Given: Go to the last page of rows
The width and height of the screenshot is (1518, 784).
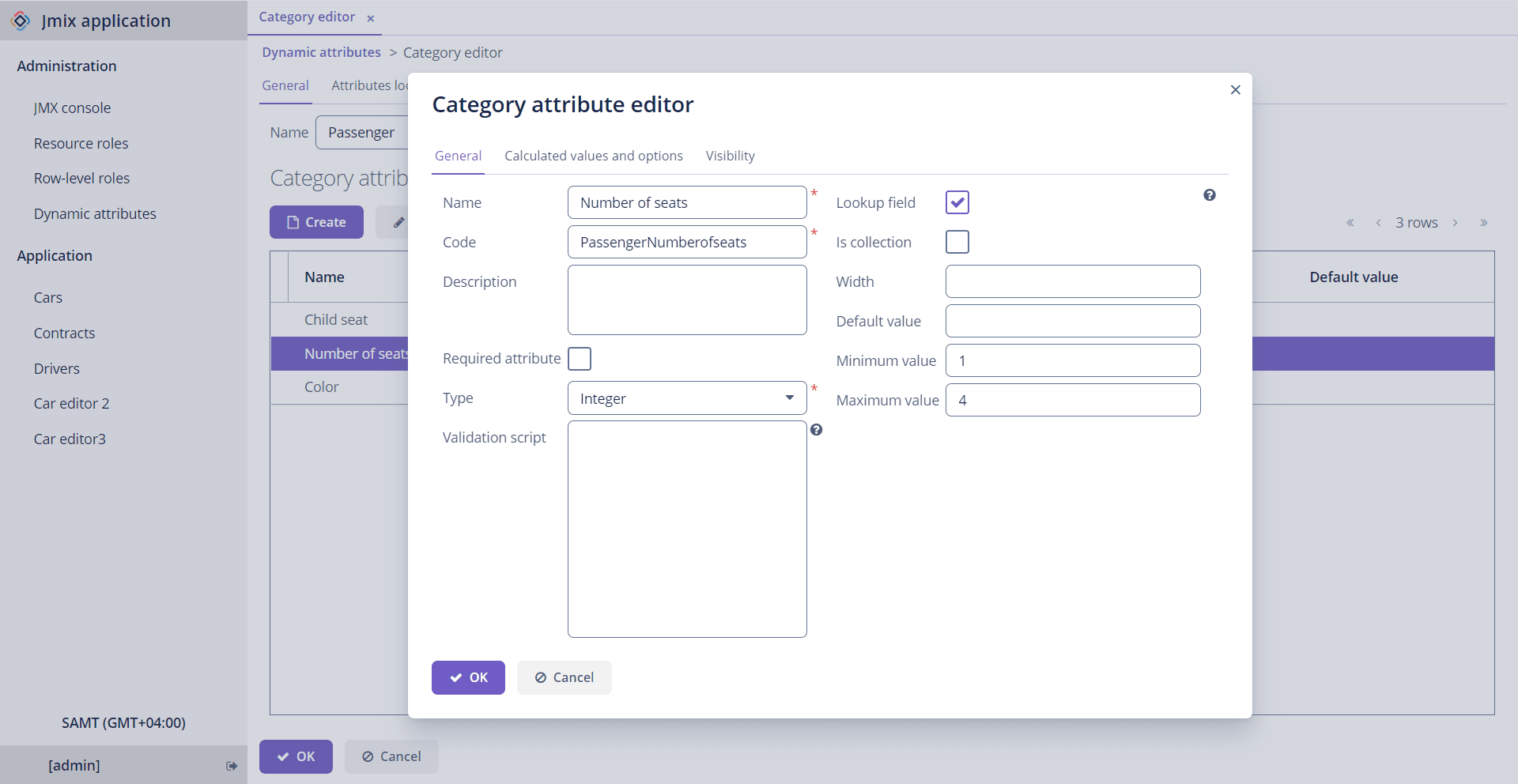Looking at the screenshot, I should (x=1483, y=223).
